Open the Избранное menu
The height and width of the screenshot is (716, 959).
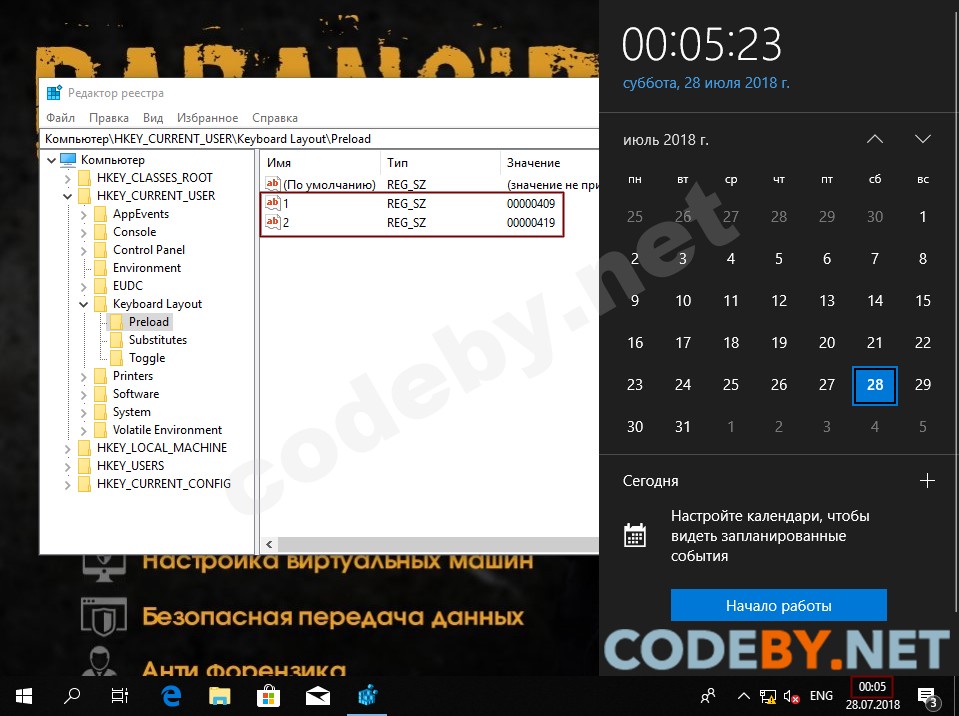207,117
